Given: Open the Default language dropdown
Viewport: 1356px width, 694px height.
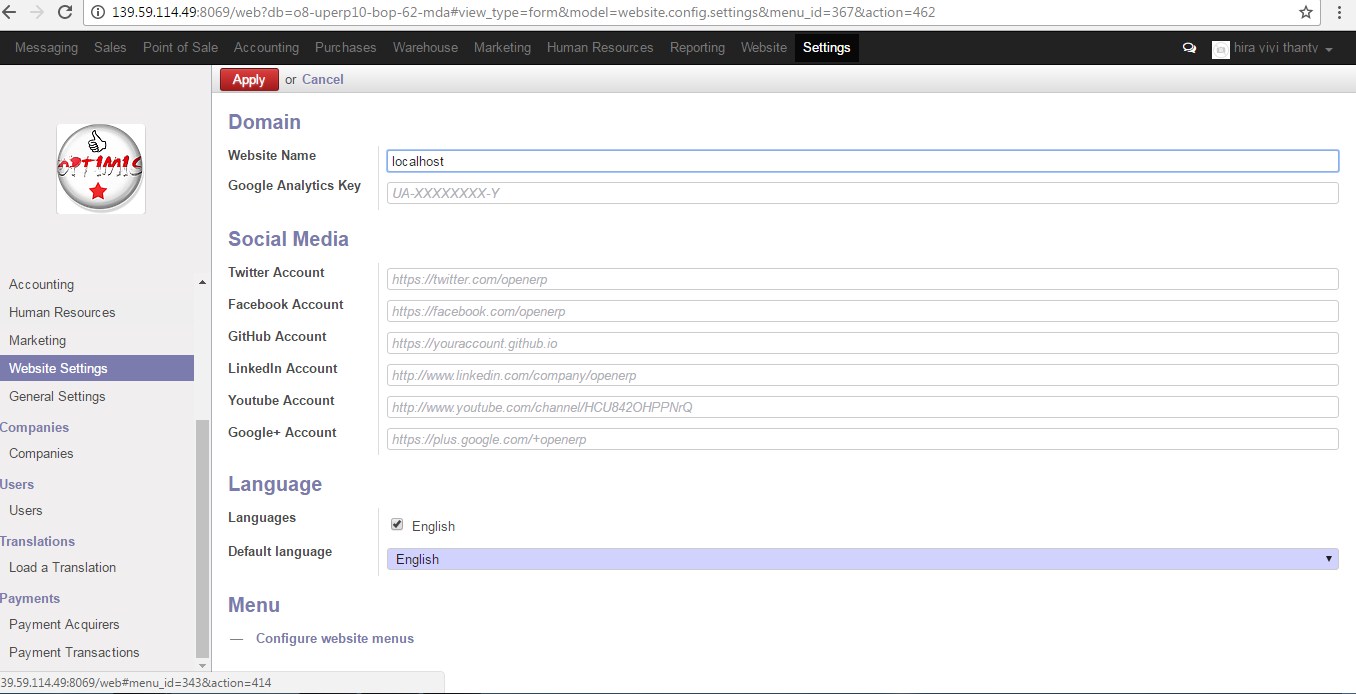Looking at the screenshot, I should pos(862,559).
